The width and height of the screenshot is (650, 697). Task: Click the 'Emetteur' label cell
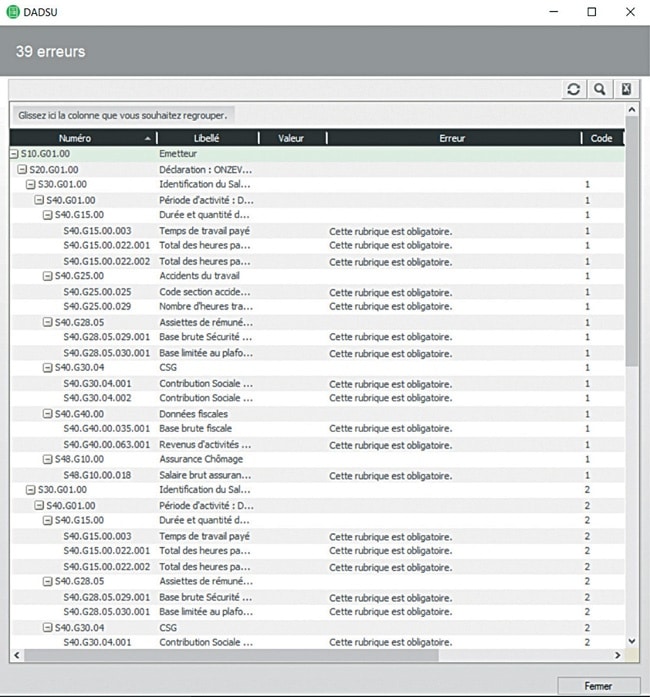click(x=178, y=154)
